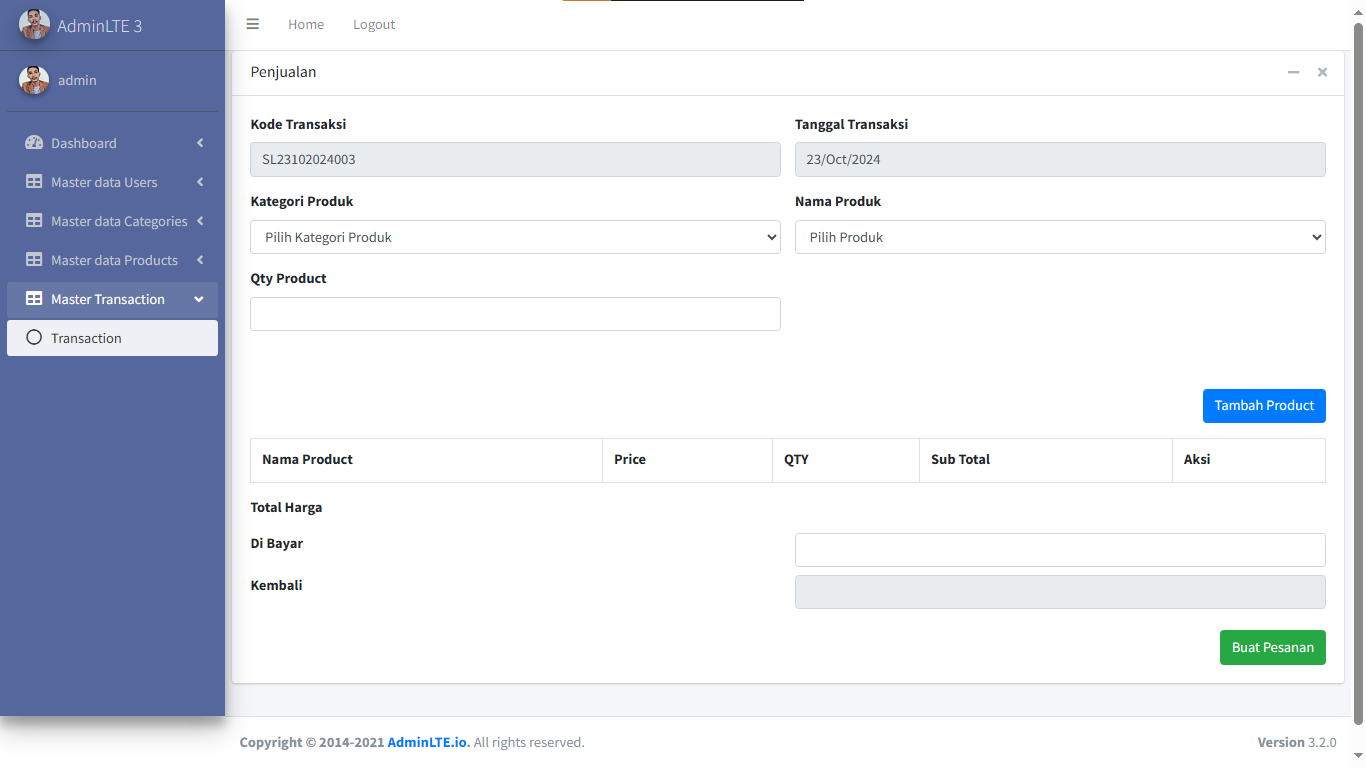Click the circle icon beside Transaction
The image size is (1366, 768).
[34, 338]
